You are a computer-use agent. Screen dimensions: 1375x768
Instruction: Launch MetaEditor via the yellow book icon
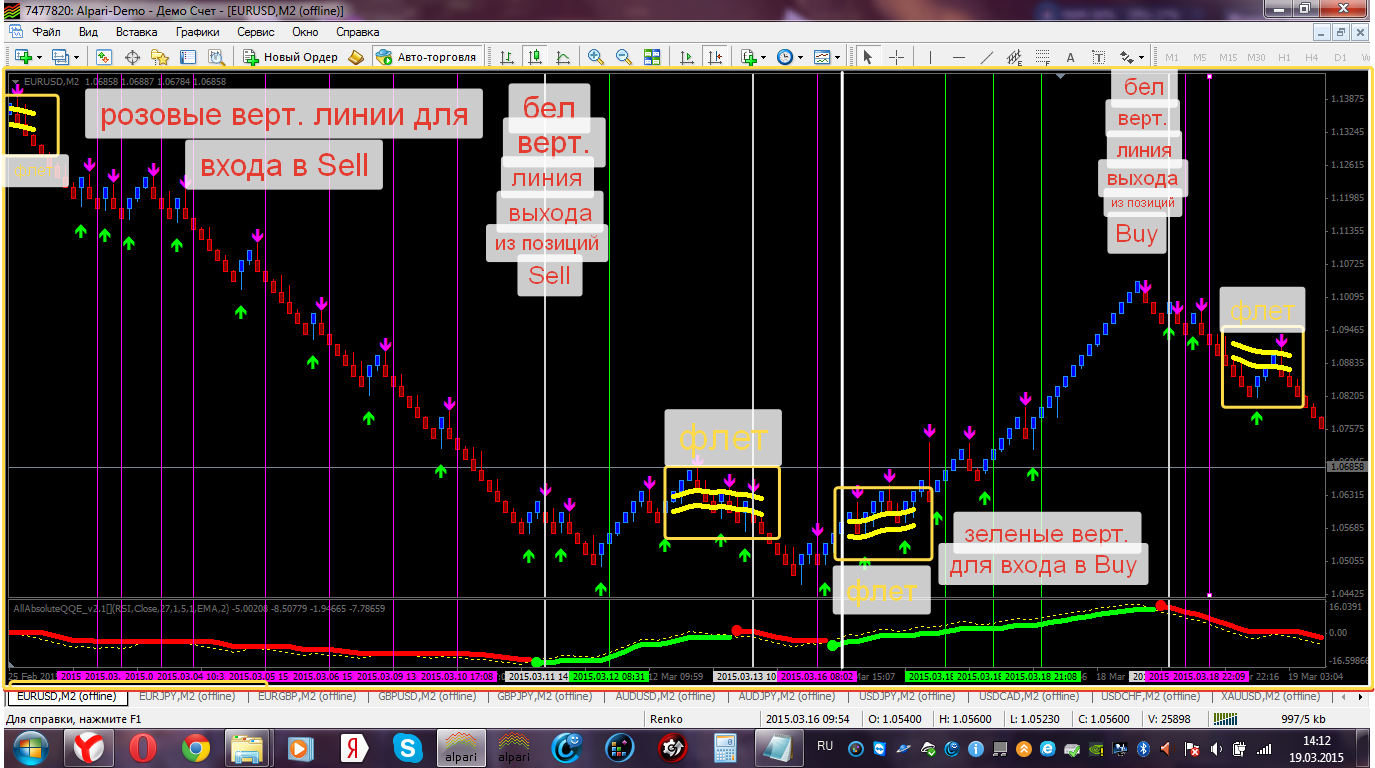(x=354, y=57)
